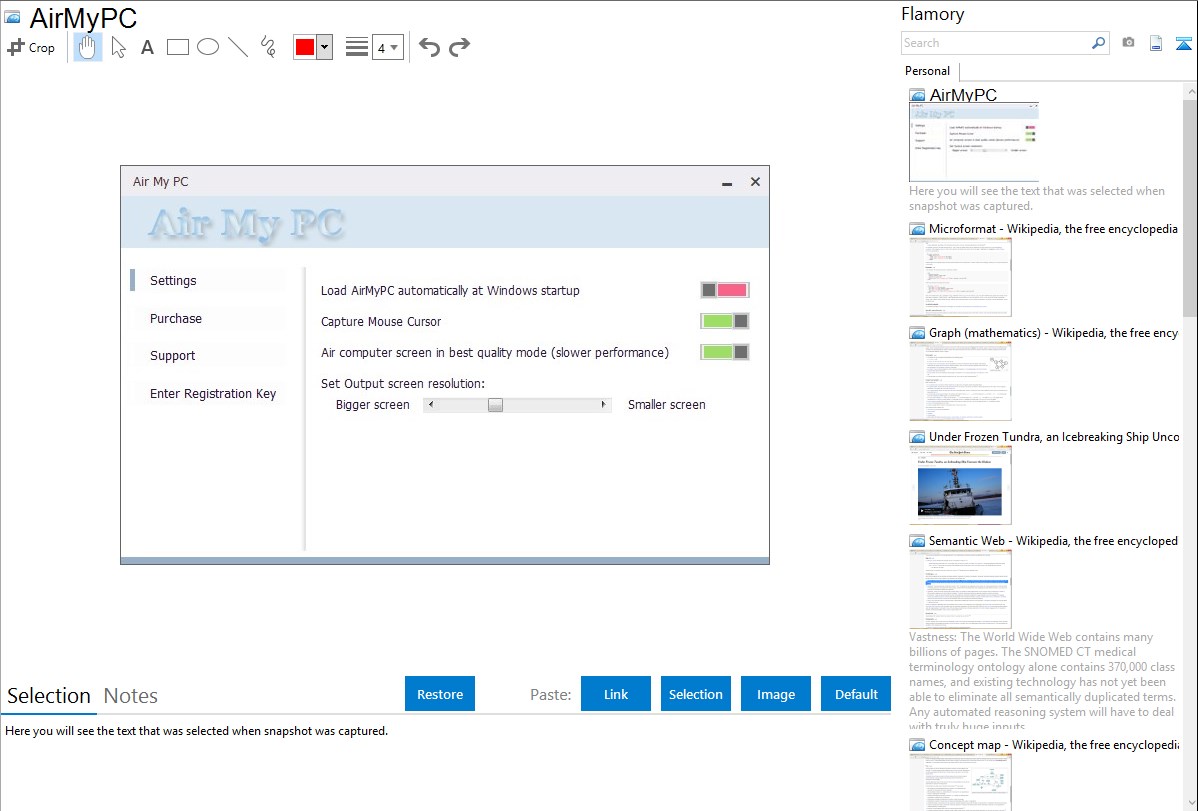This screenshot has height=811, width=1198.
Task: Select the freehand scribble tool
Action: (x=268, y=47)
